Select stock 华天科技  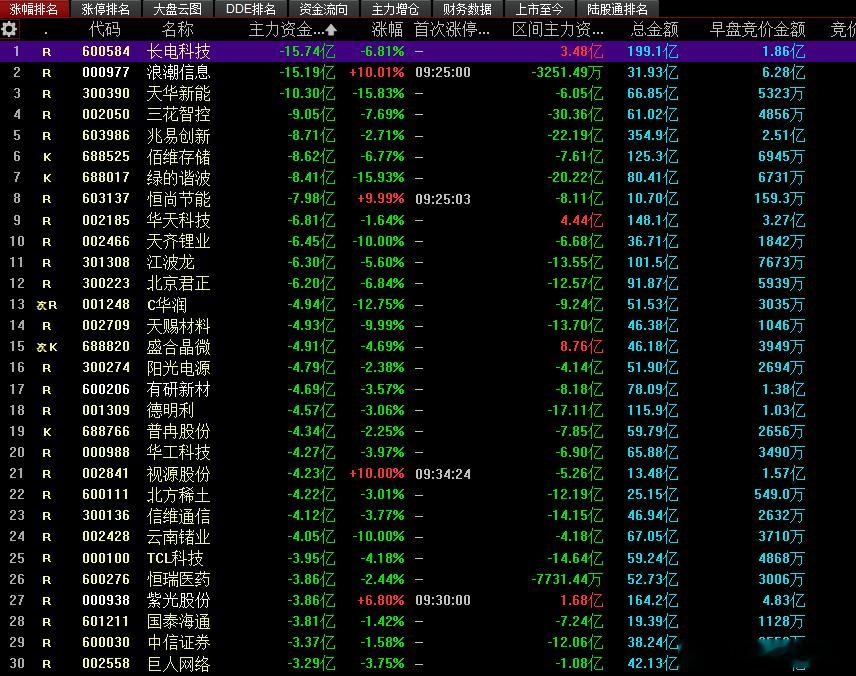[x=179, y=220]
